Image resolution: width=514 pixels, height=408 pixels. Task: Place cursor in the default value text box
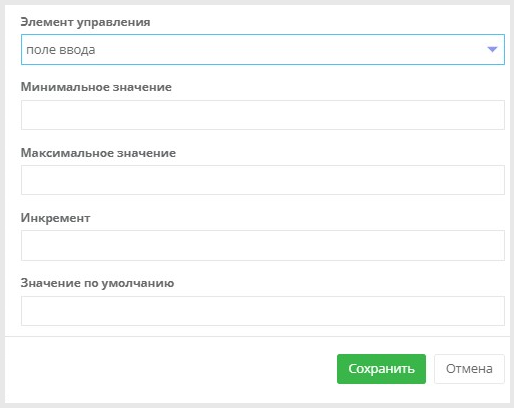tap(263, 311)
